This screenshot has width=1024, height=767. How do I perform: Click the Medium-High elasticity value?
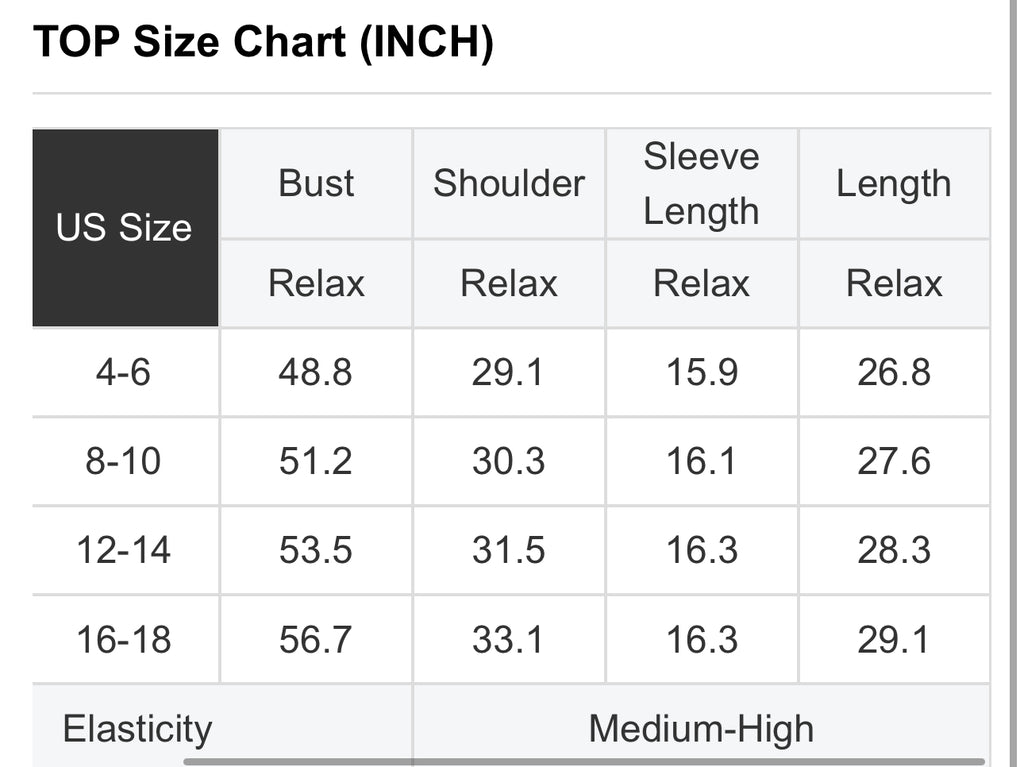[701, 728]
